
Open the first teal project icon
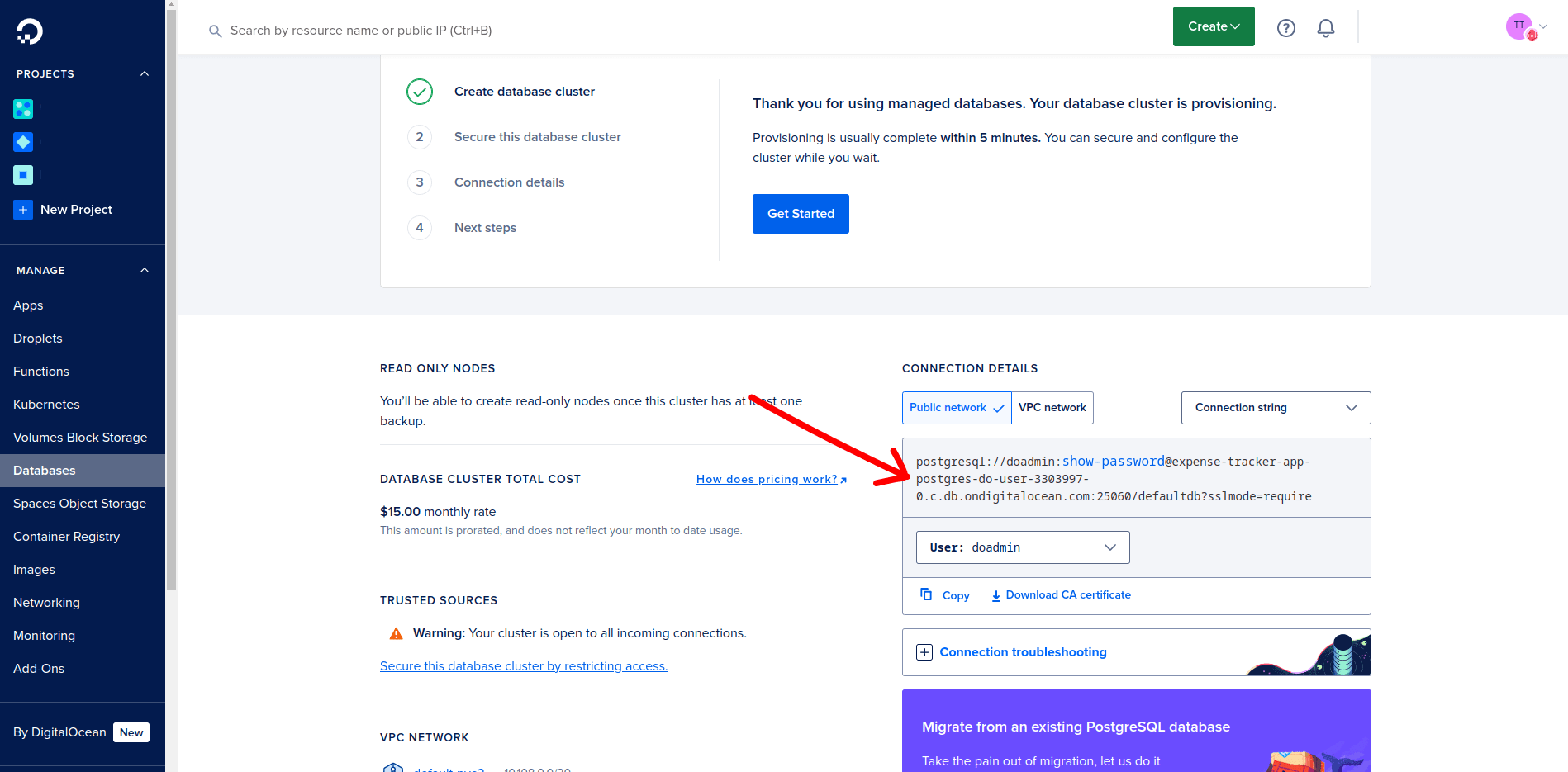(x=23, y=108)
